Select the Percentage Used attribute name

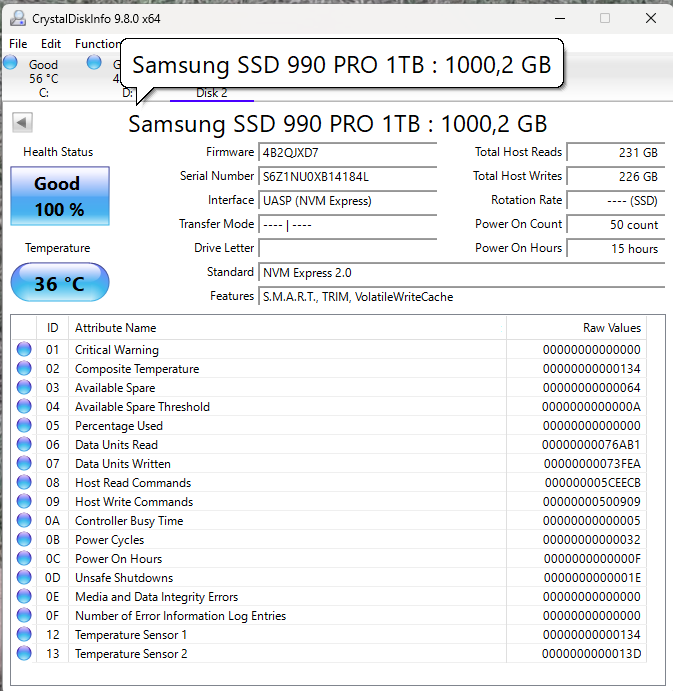click(x=119, y=426)
